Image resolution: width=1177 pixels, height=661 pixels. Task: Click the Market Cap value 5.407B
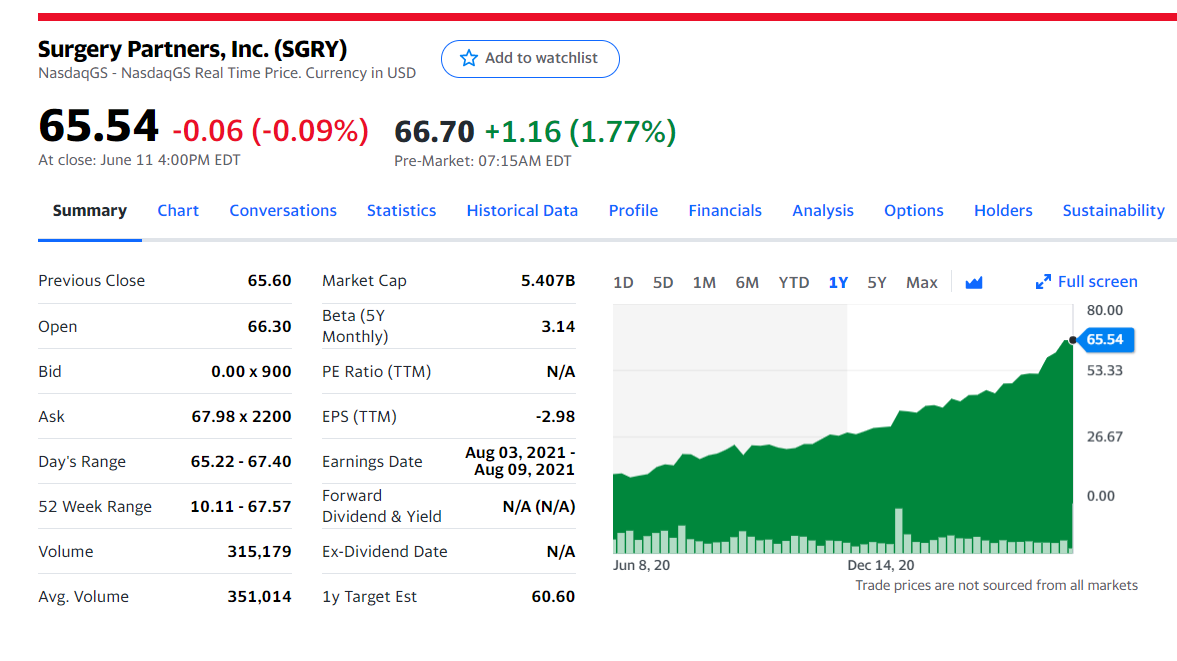[x=548, y=281]
